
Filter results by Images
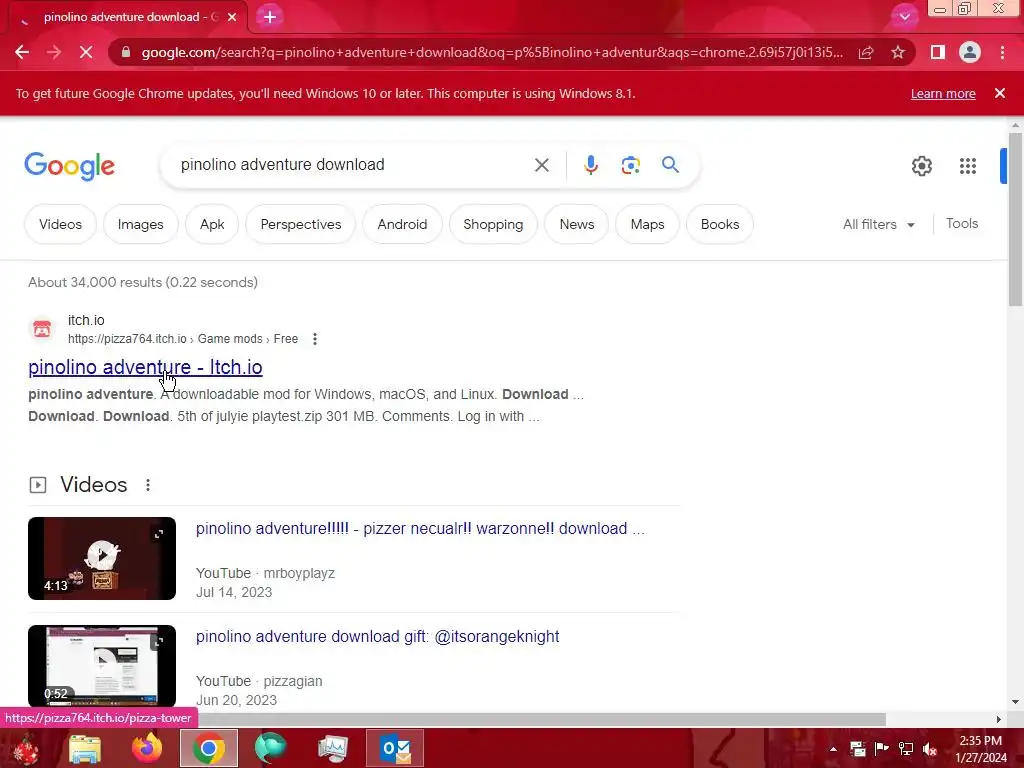(x=140, y=224)
